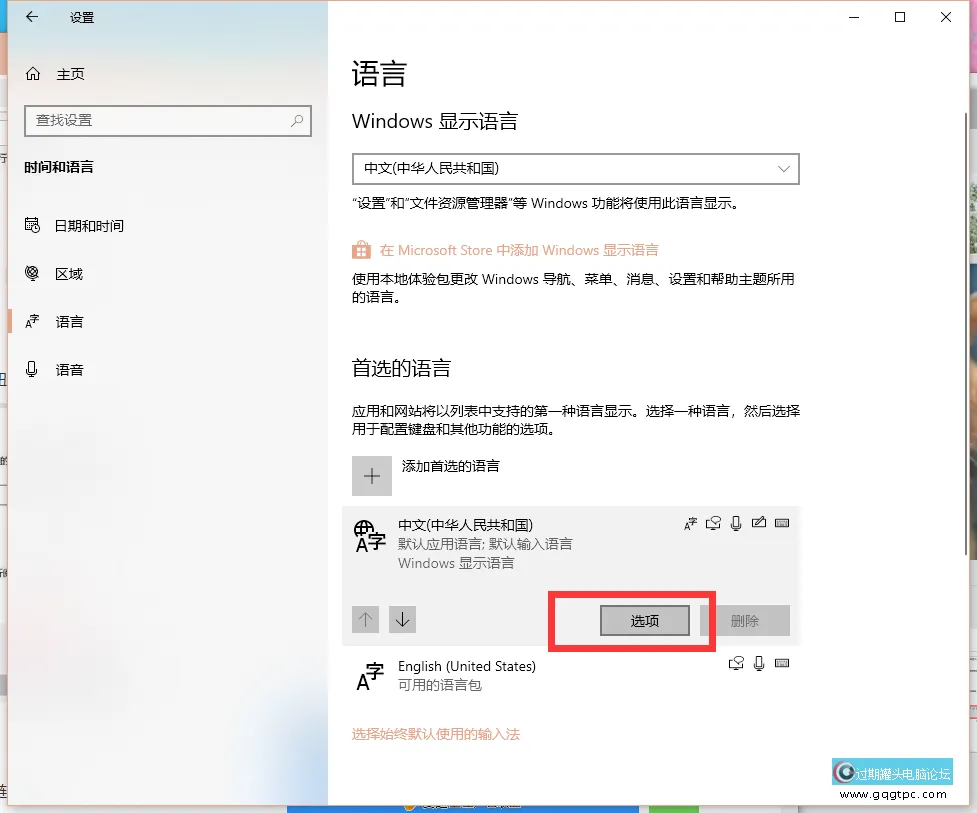Click the microphone icon for English (United States)

pos(757,663)
